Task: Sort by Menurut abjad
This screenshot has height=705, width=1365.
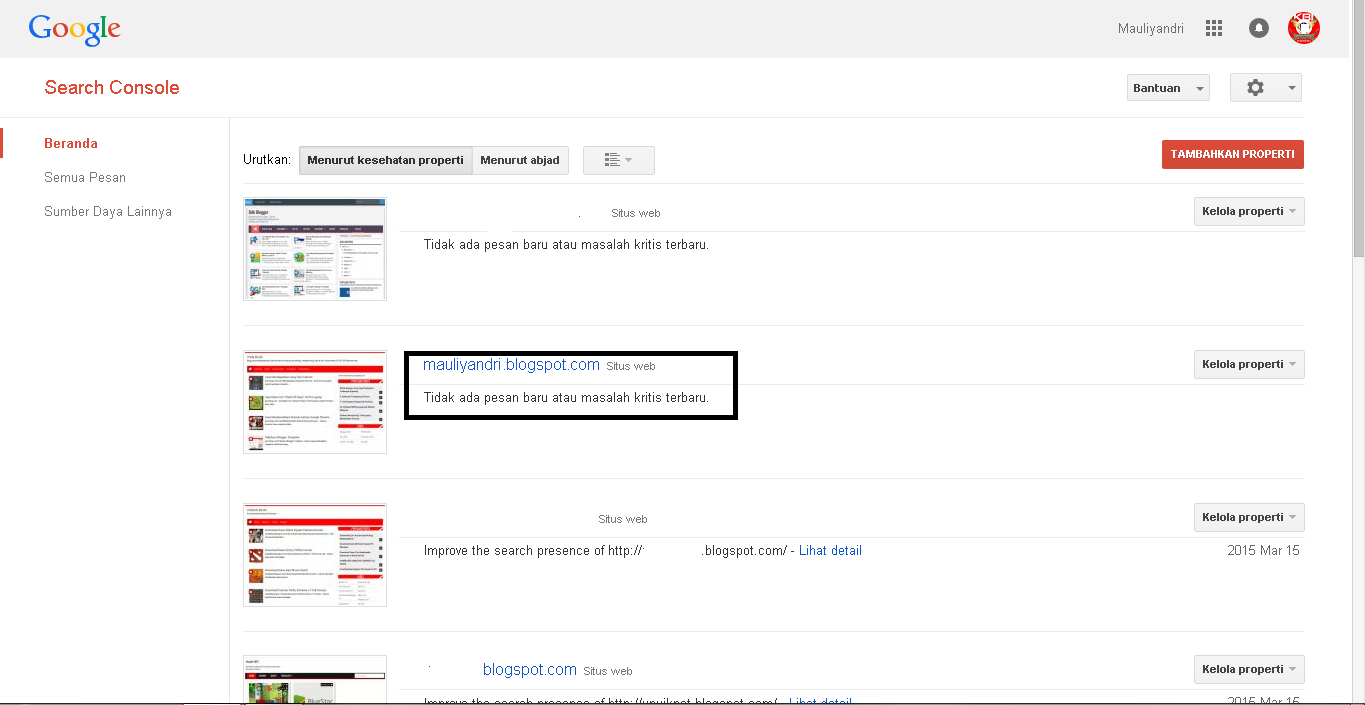Action: pyautogui.click(x=520, y=160)
